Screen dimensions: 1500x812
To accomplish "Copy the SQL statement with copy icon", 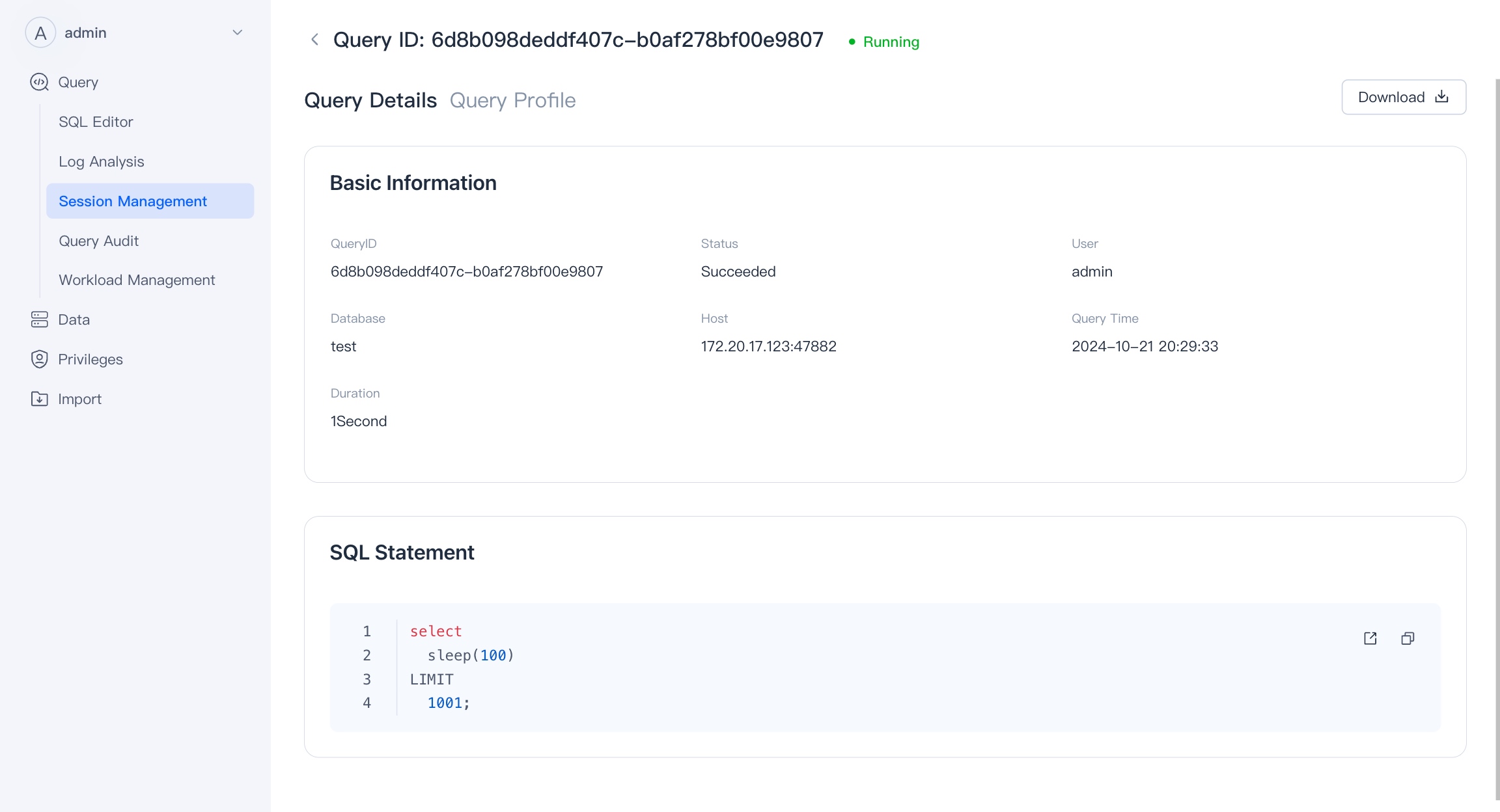I will tap(1408, 638).
